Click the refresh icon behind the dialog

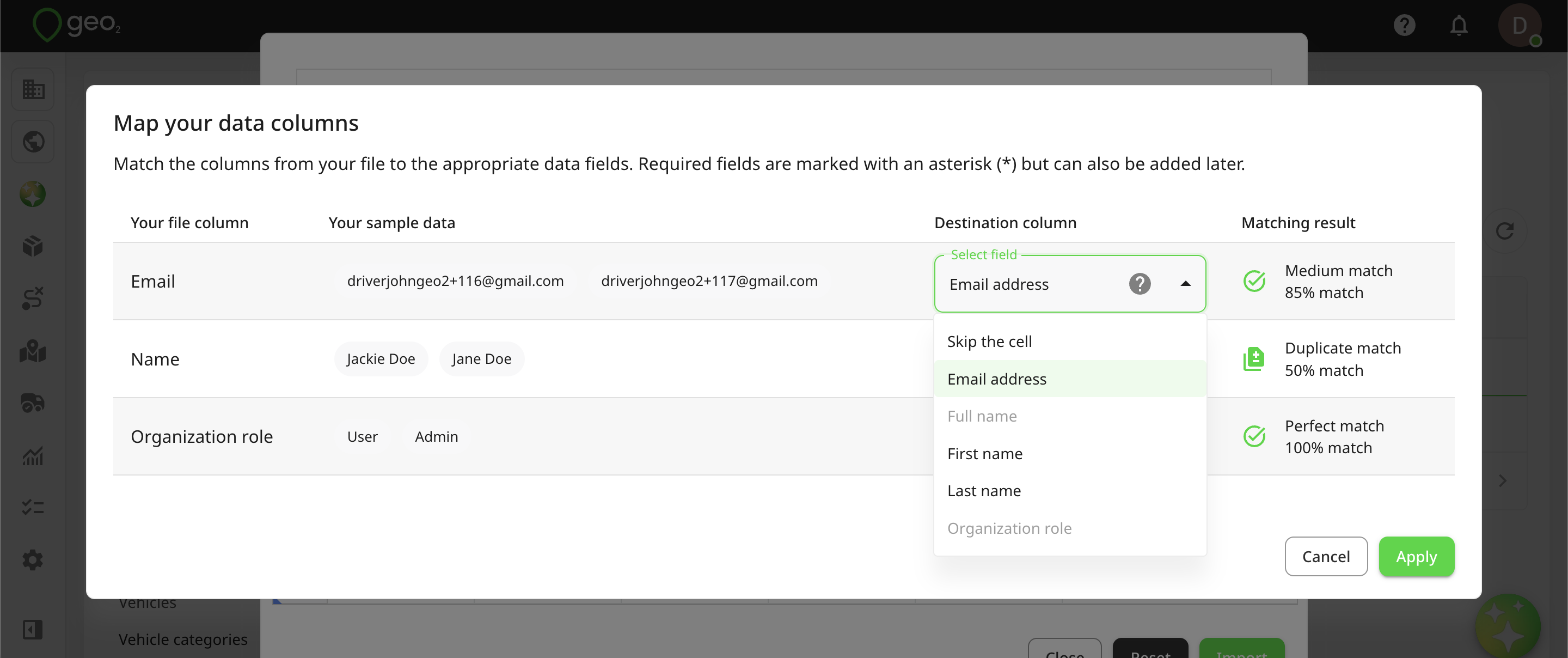(x=1505, y=231)
